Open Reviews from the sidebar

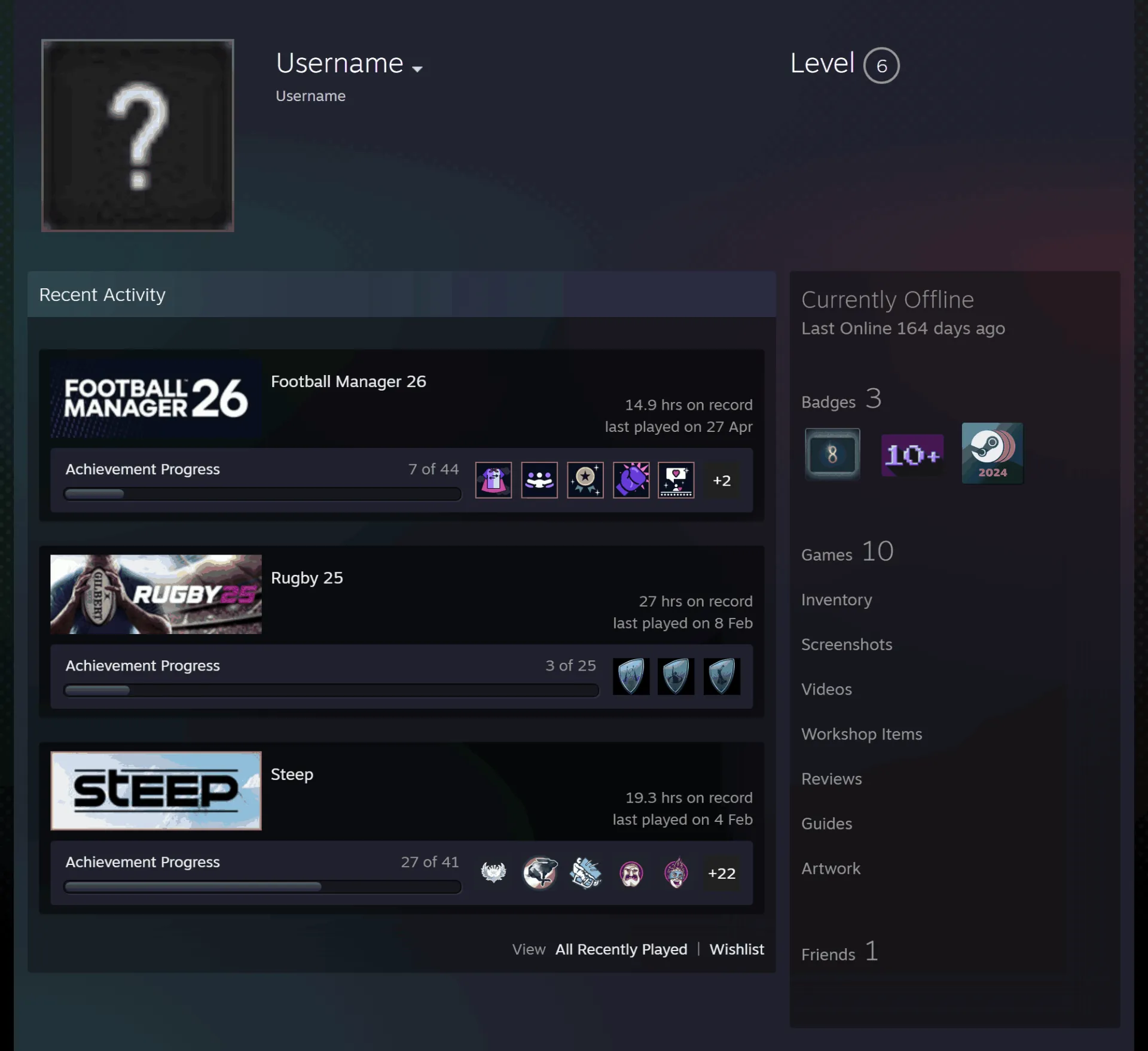(832, 779)
